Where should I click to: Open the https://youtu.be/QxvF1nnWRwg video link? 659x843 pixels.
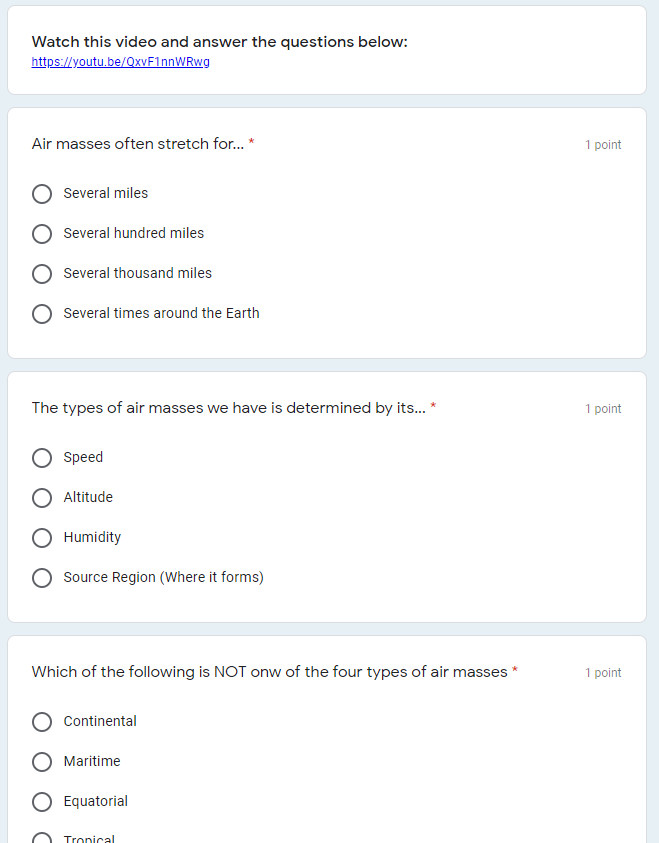tap(121, 62)
